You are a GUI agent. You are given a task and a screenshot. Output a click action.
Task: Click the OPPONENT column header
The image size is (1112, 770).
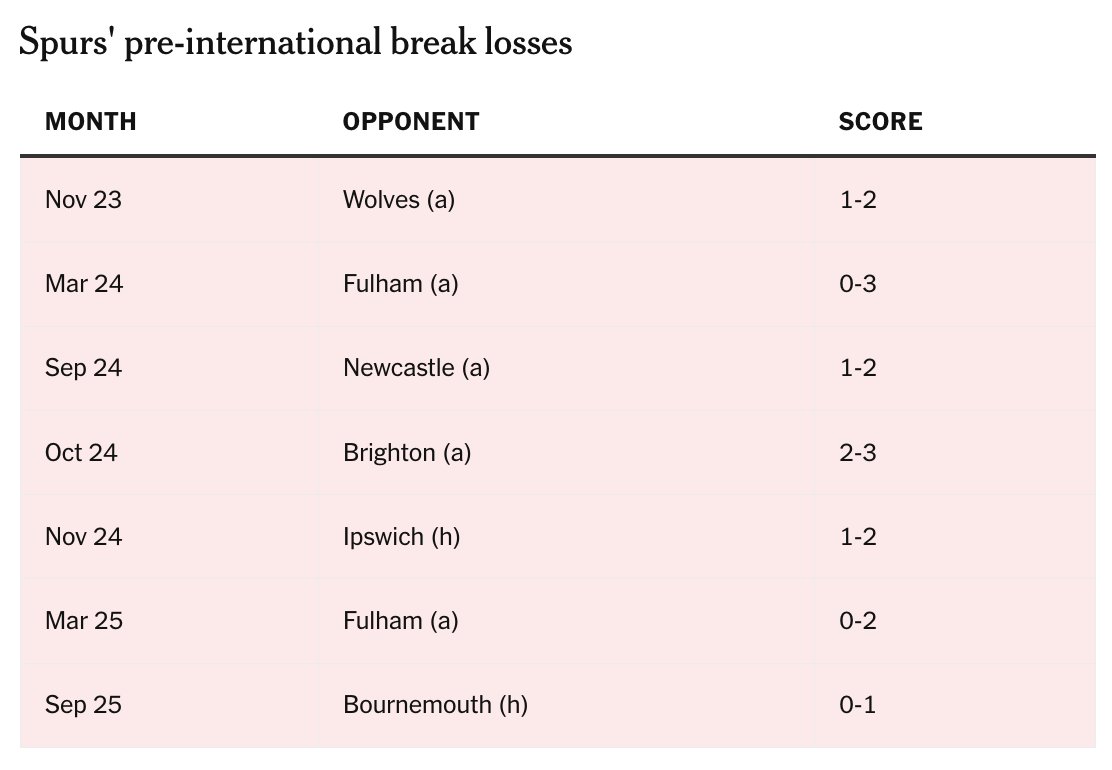[411, 122]
